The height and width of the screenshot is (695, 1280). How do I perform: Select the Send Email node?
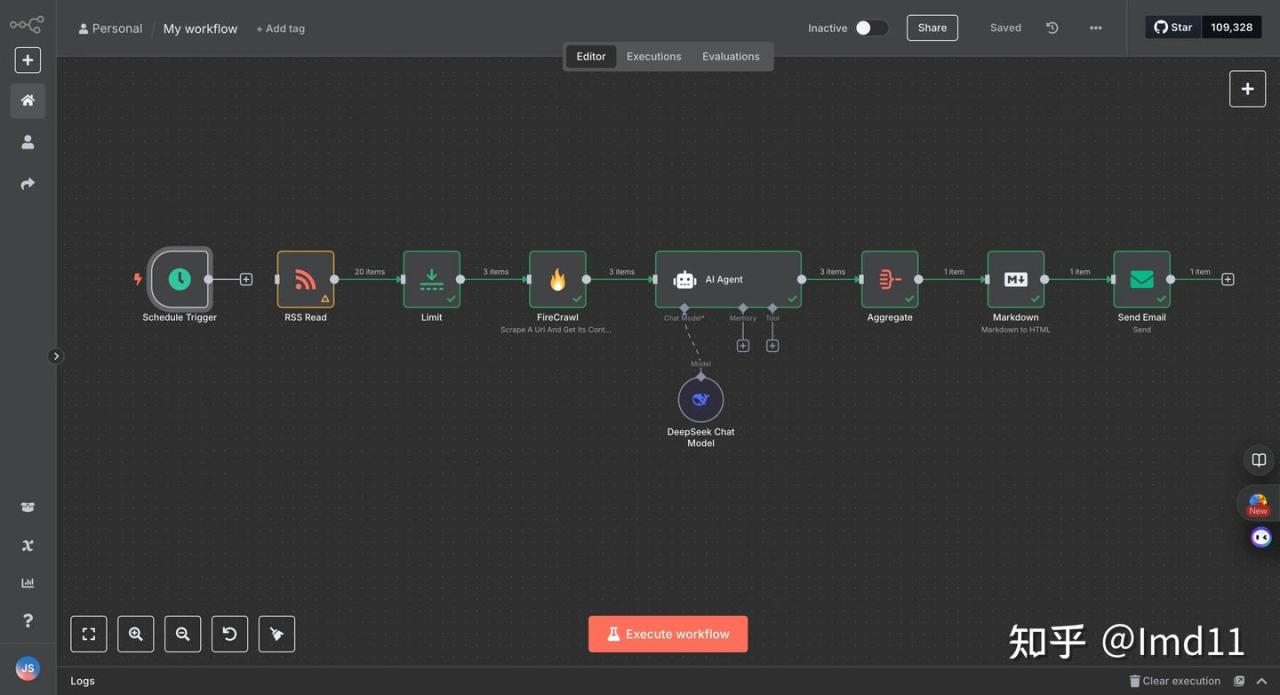coord(1141,279)
